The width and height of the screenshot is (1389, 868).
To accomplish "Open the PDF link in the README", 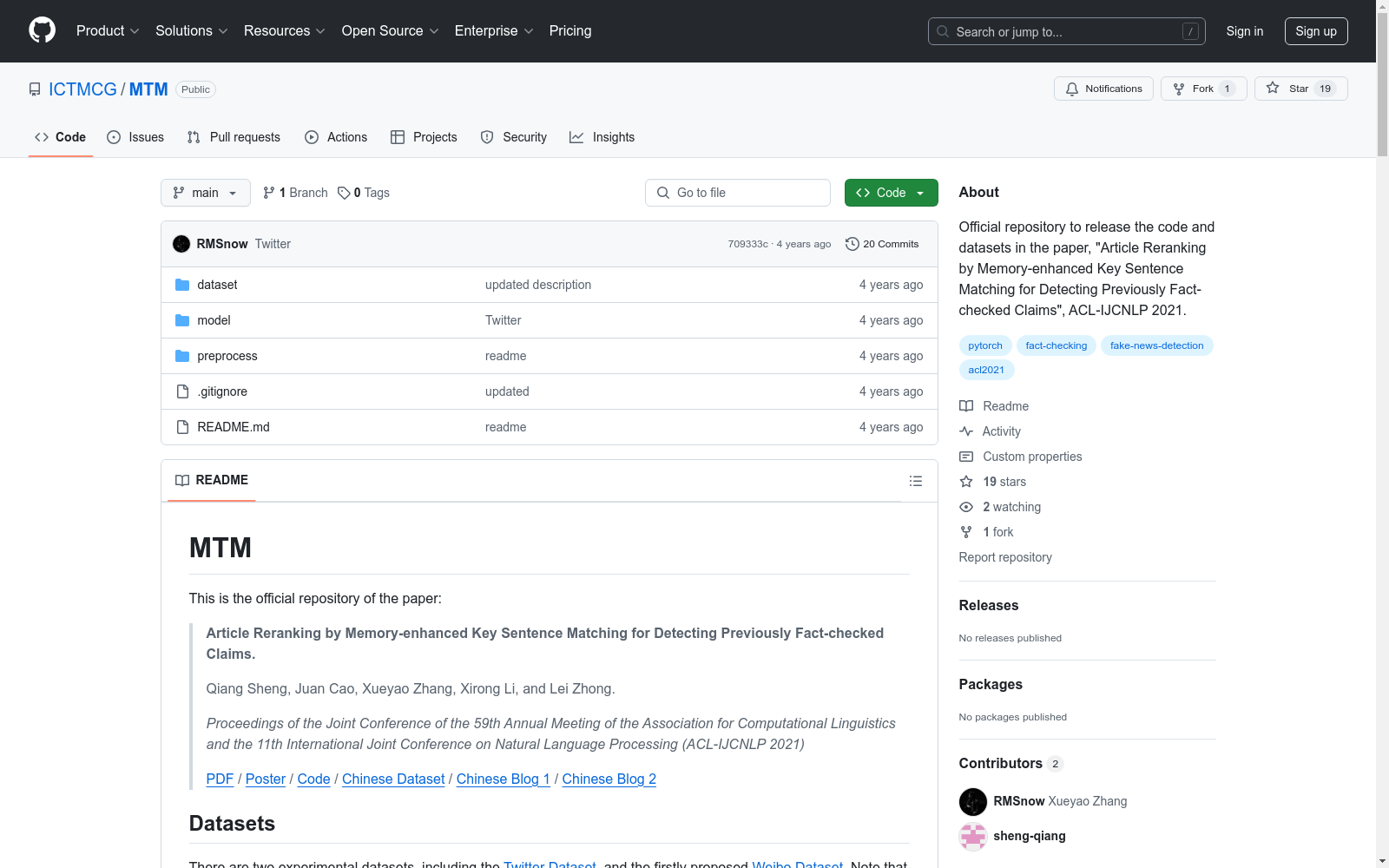I will tap(220, 779).
